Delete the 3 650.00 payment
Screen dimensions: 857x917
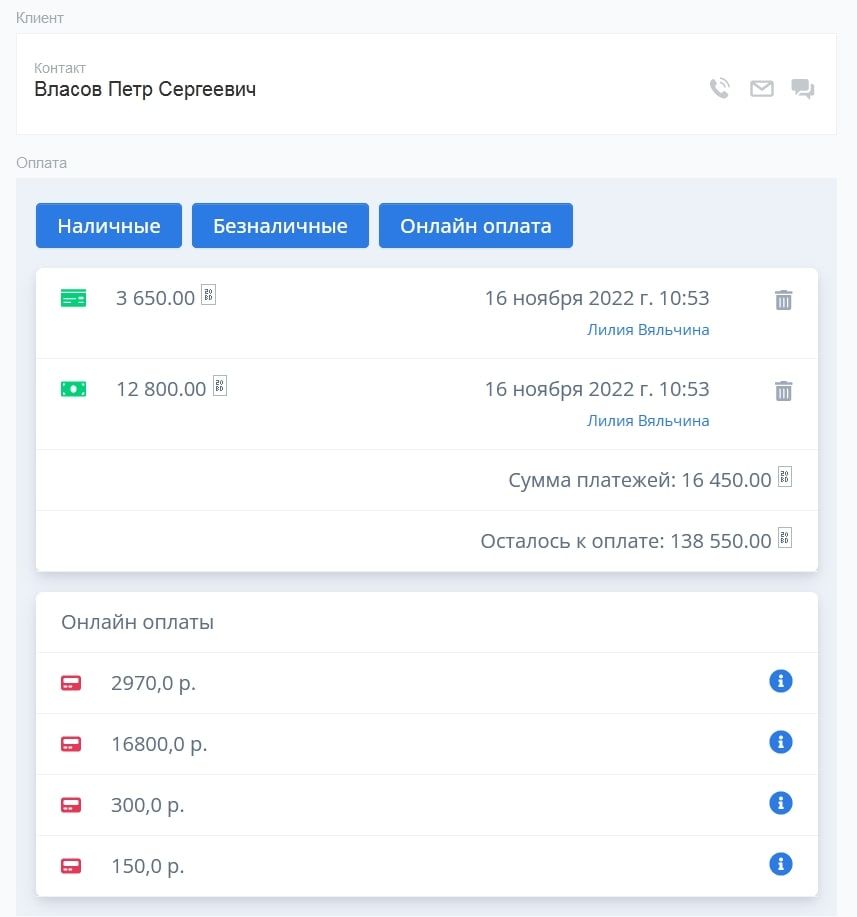(x=784, y=300)
